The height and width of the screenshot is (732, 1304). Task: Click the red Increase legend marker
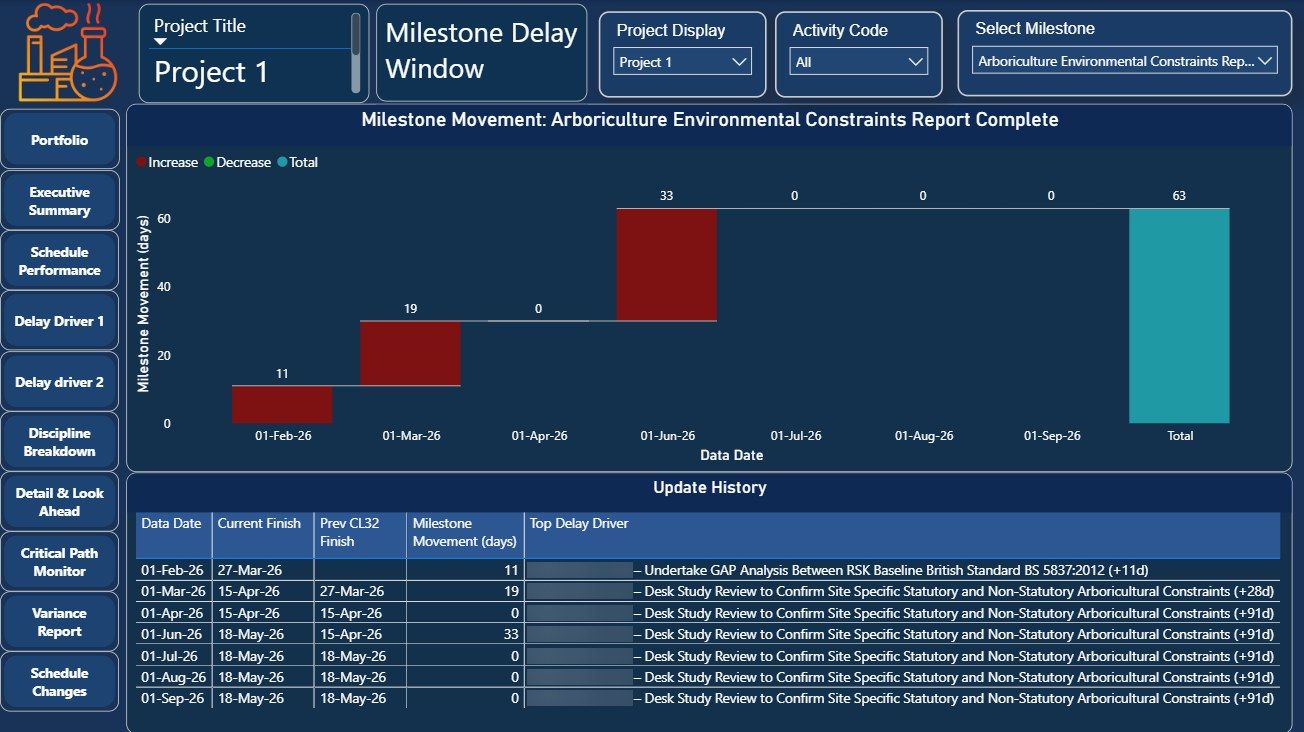pos(142,162)
